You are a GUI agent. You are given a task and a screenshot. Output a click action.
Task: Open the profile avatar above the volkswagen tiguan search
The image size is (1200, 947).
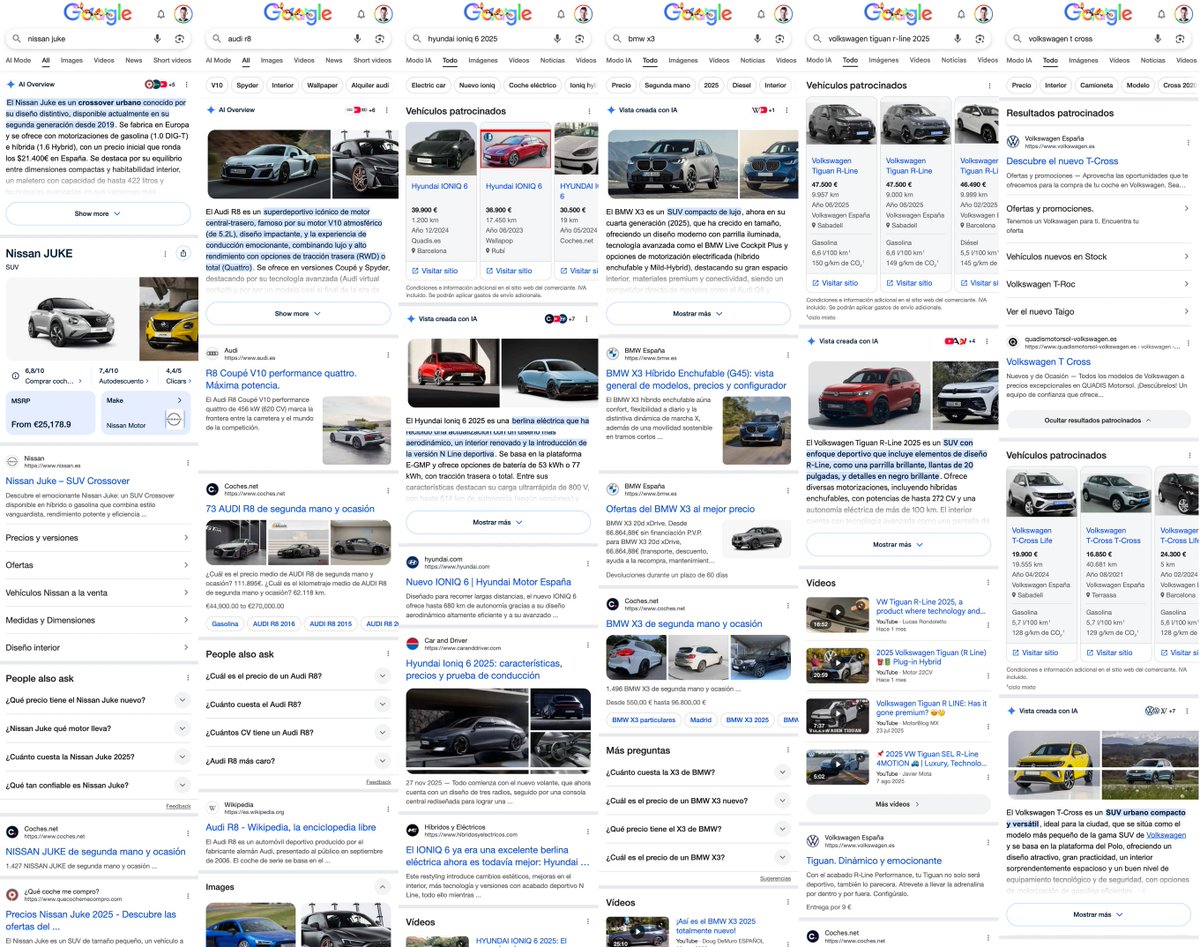pos(984,13)
